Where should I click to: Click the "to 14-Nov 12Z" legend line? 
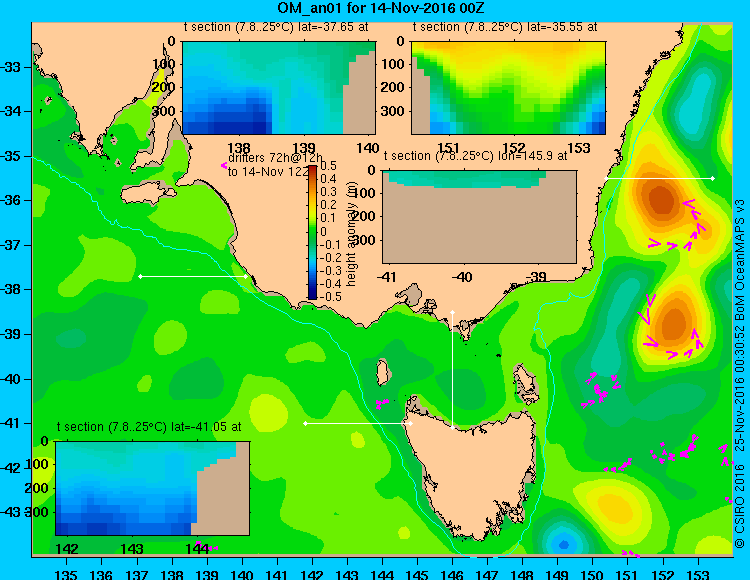pos(268,172)
